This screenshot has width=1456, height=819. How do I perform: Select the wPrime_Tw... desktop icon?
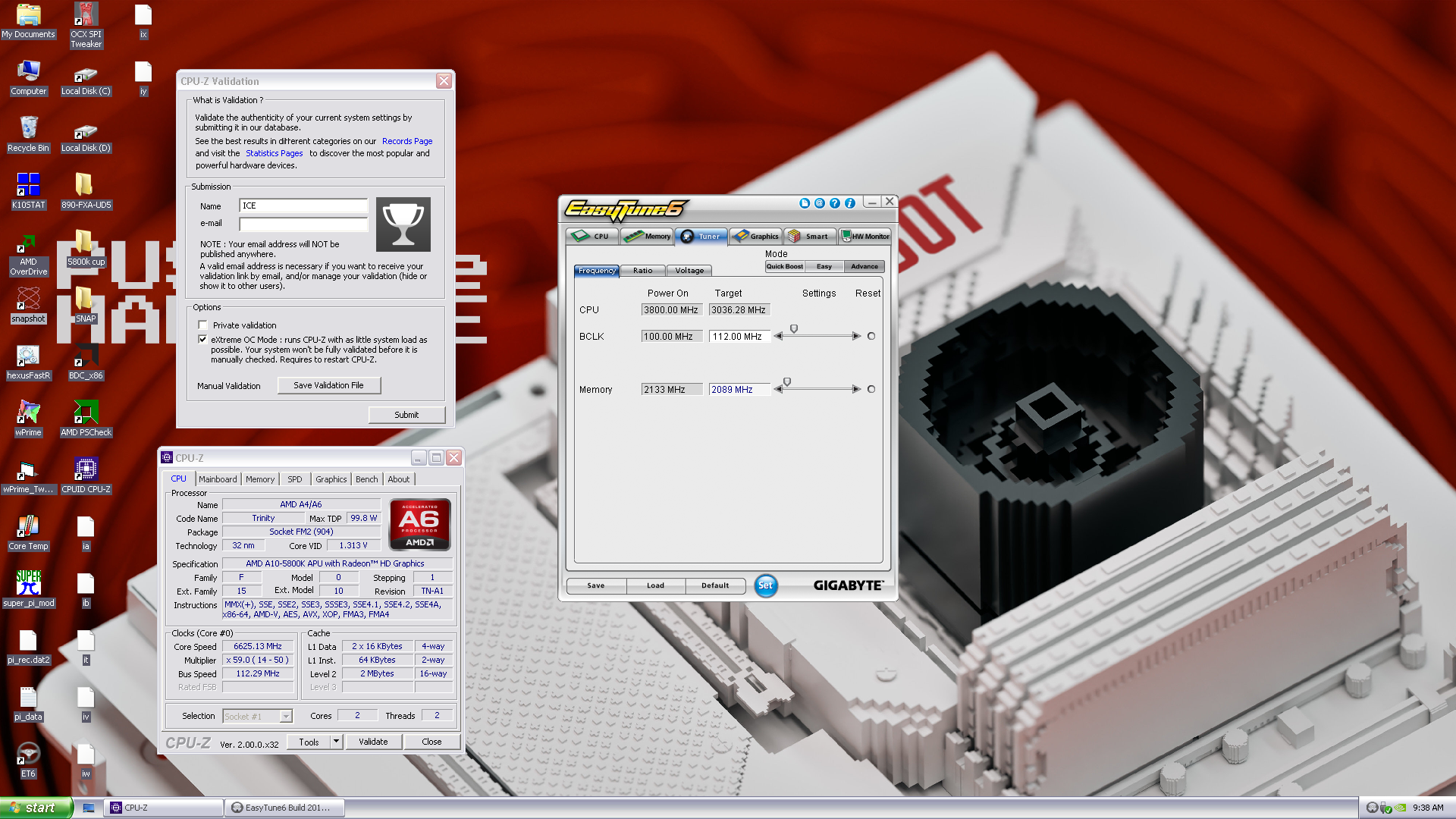[x=28, y=475]
